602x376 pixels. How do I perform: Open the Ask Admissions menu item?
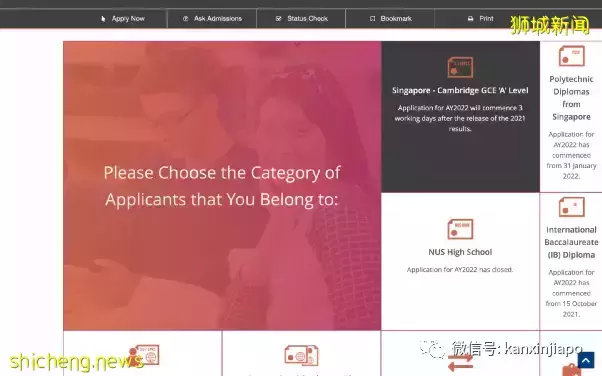point(212,18)
